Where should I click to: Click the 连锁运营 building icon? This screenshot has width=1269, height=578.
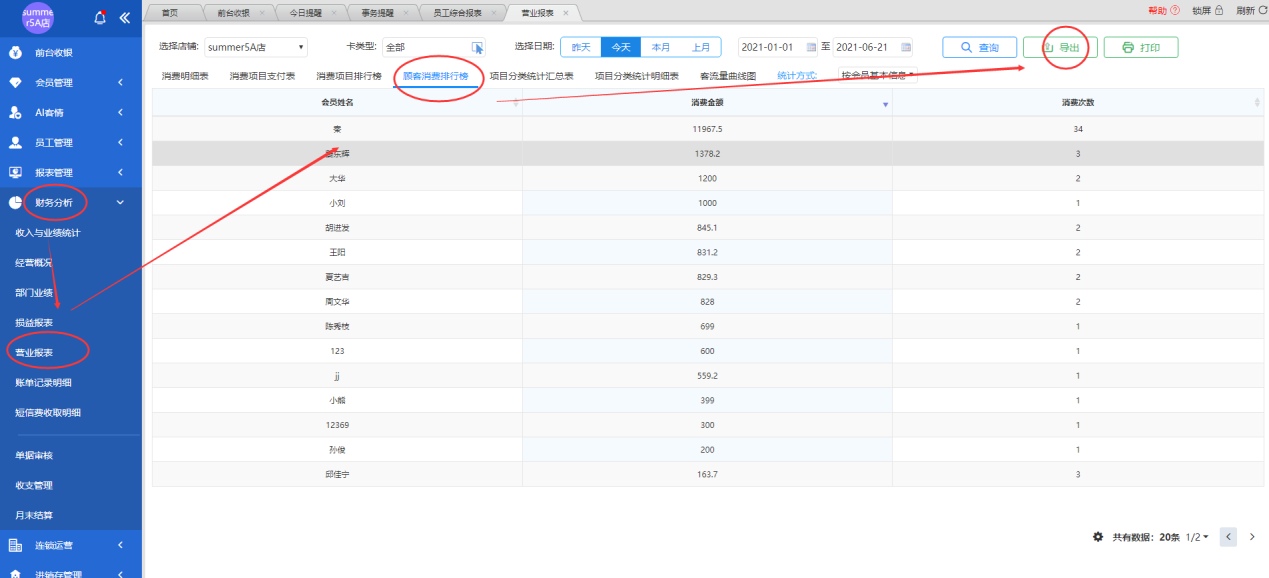pyautogui.click(x=15, y=545)
